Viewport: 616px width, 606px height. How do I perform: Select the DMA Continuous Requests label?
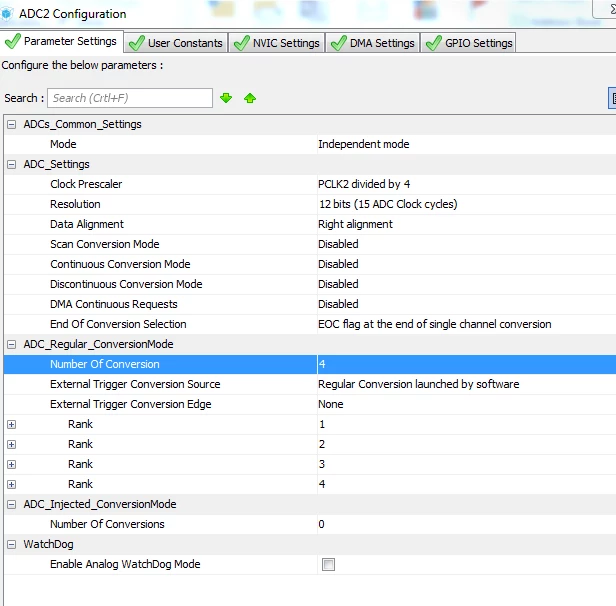point(114,304)
